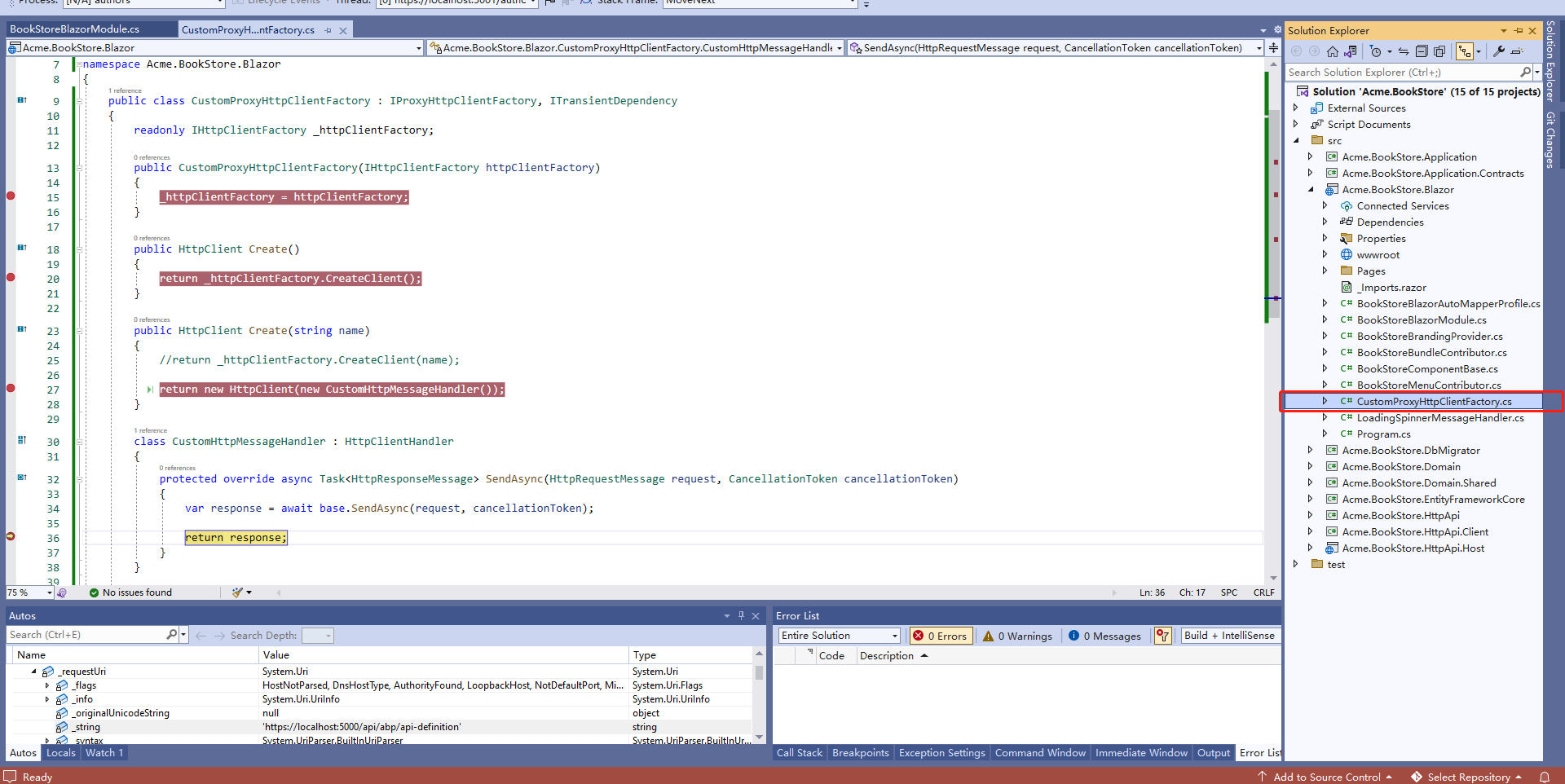Open the health indicator showing No issues found

[130, 592]
